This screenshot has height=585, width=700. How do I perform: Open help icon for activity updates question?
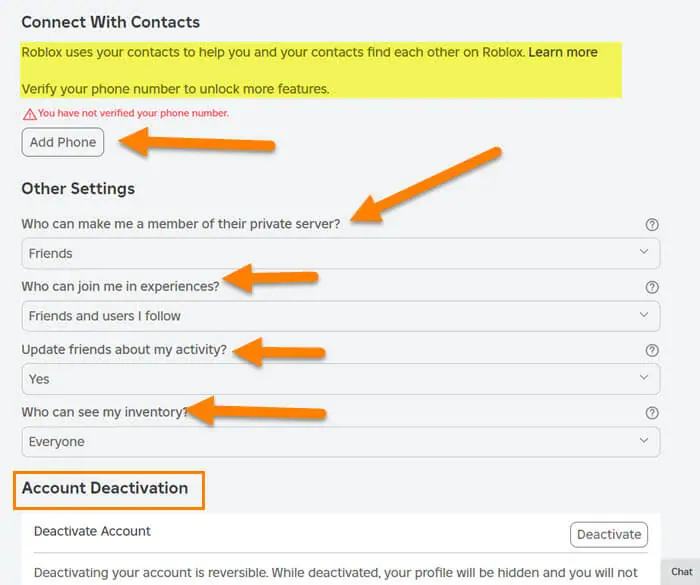[652, 351]
